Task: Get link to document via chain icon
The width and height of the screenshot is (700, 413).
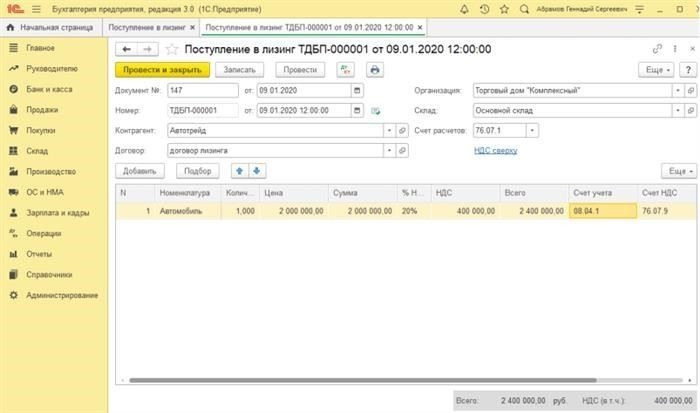Action: (657, 48)
